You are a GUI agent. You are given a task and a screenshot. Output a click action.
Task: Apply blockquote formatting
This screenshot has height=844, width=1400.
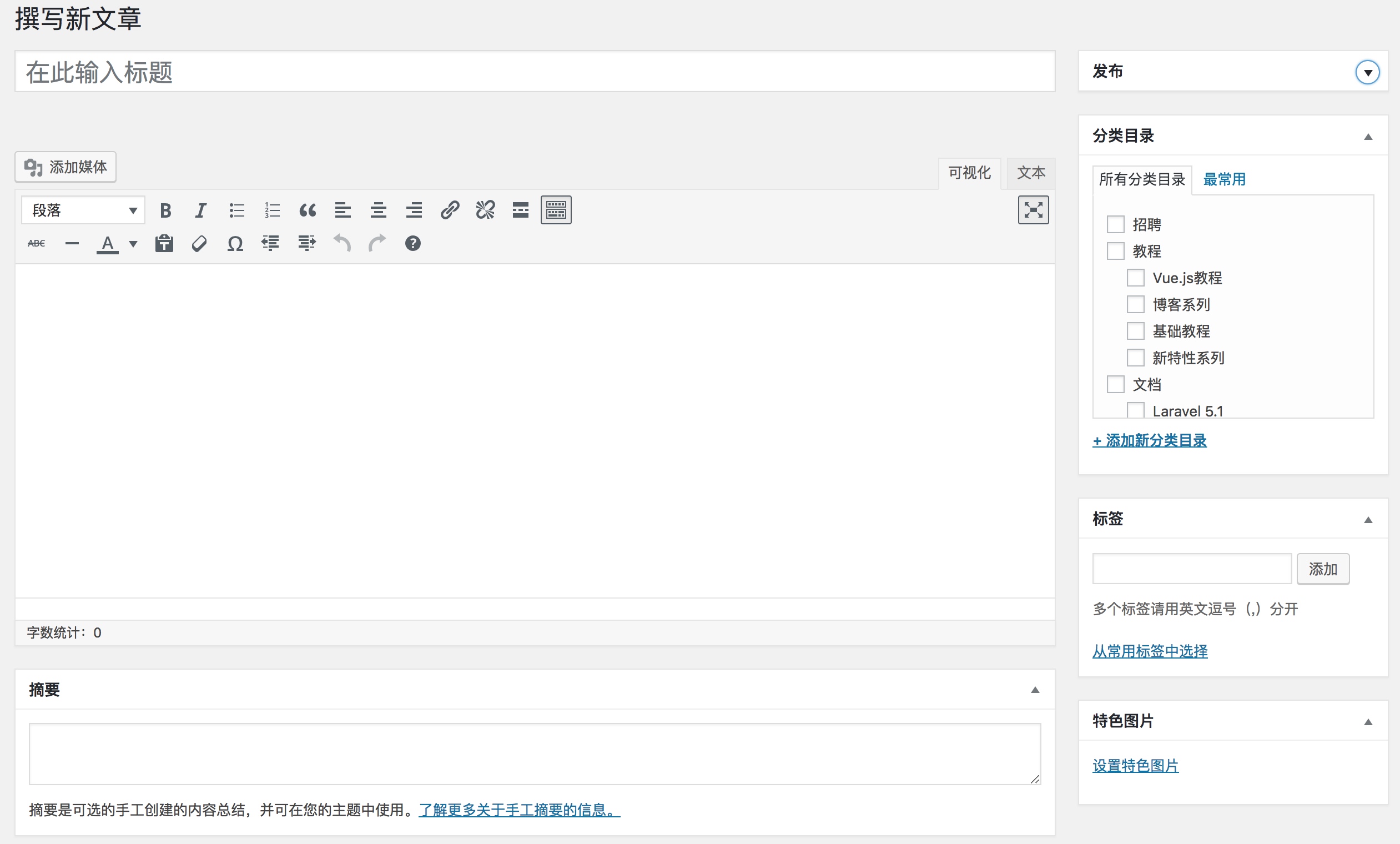[308, 210]
